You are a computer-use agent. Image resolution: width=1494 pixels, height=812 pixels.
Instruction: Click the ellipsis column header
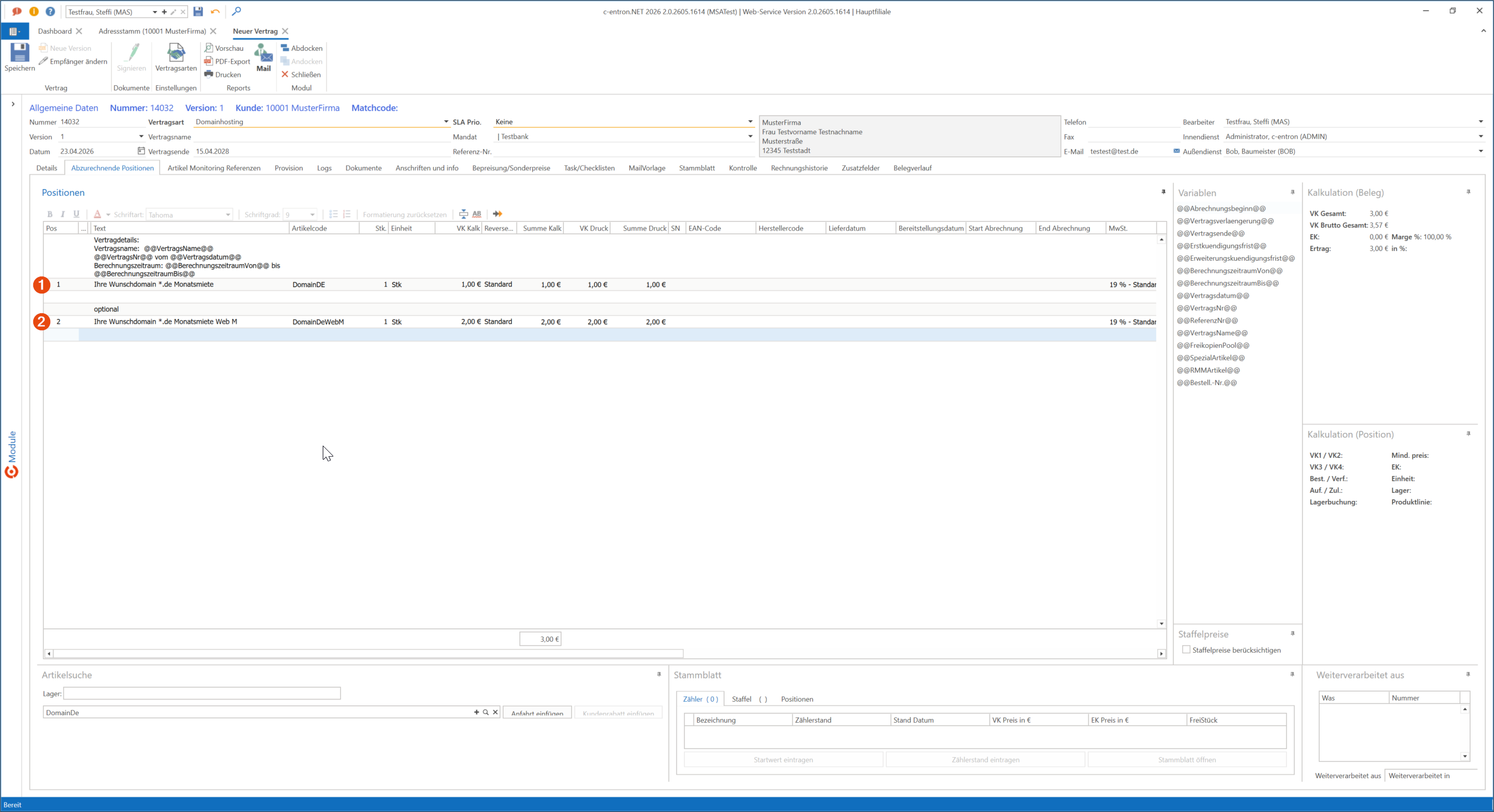point(83,228)
